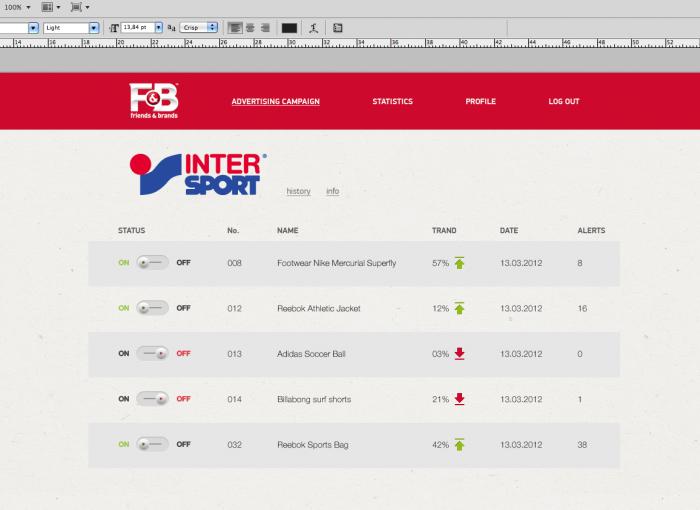Click ON label in row 008

(x=124, y=263)
